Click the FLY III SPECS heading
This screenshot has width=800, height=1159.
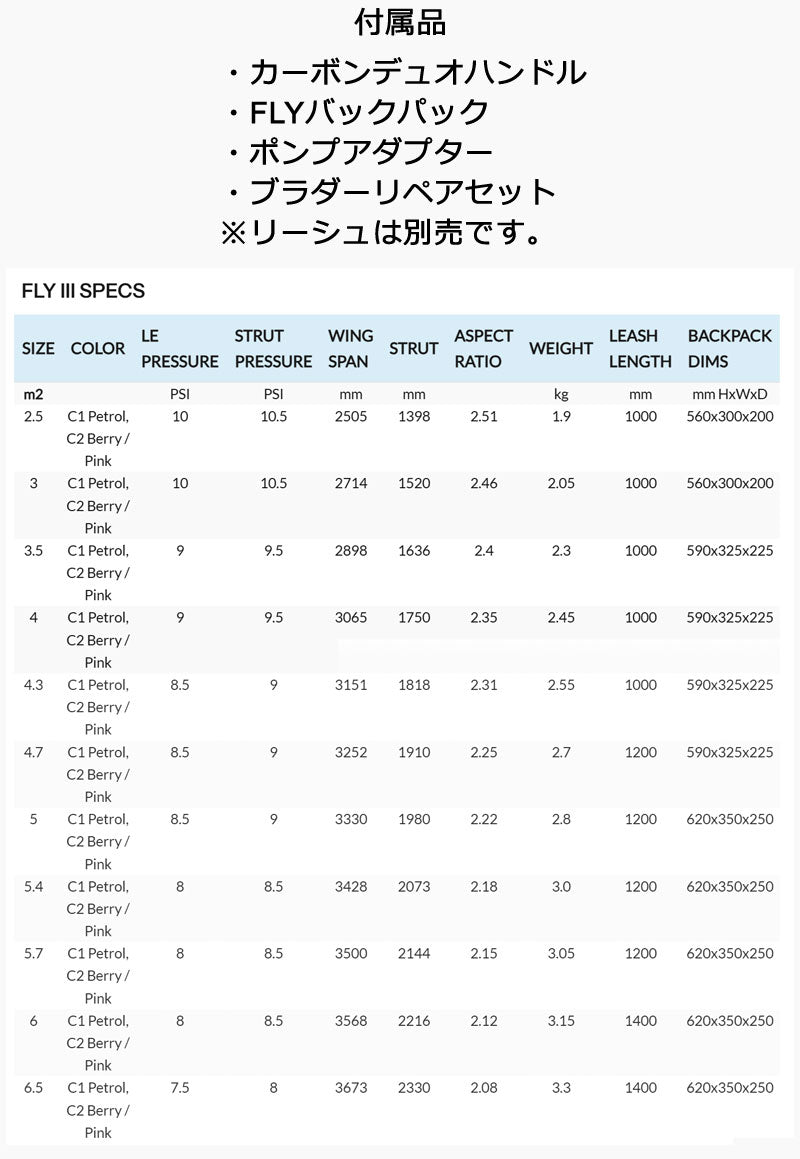83,291
